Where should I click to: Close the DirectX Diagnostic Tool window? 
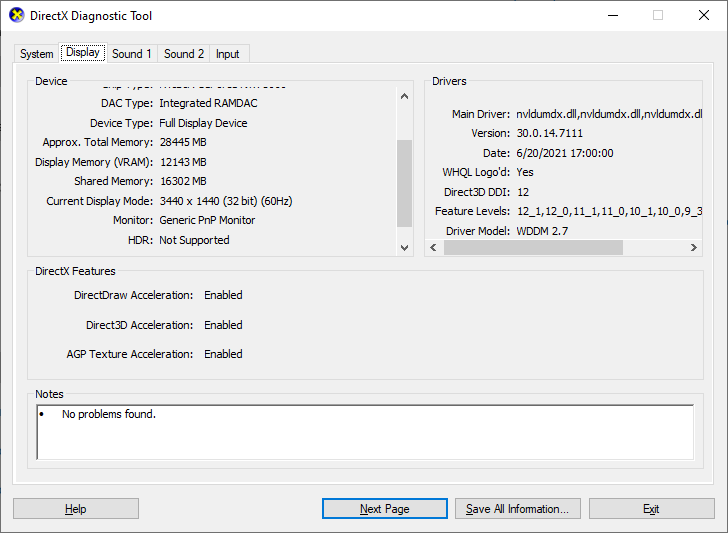(x=704, y=15)
